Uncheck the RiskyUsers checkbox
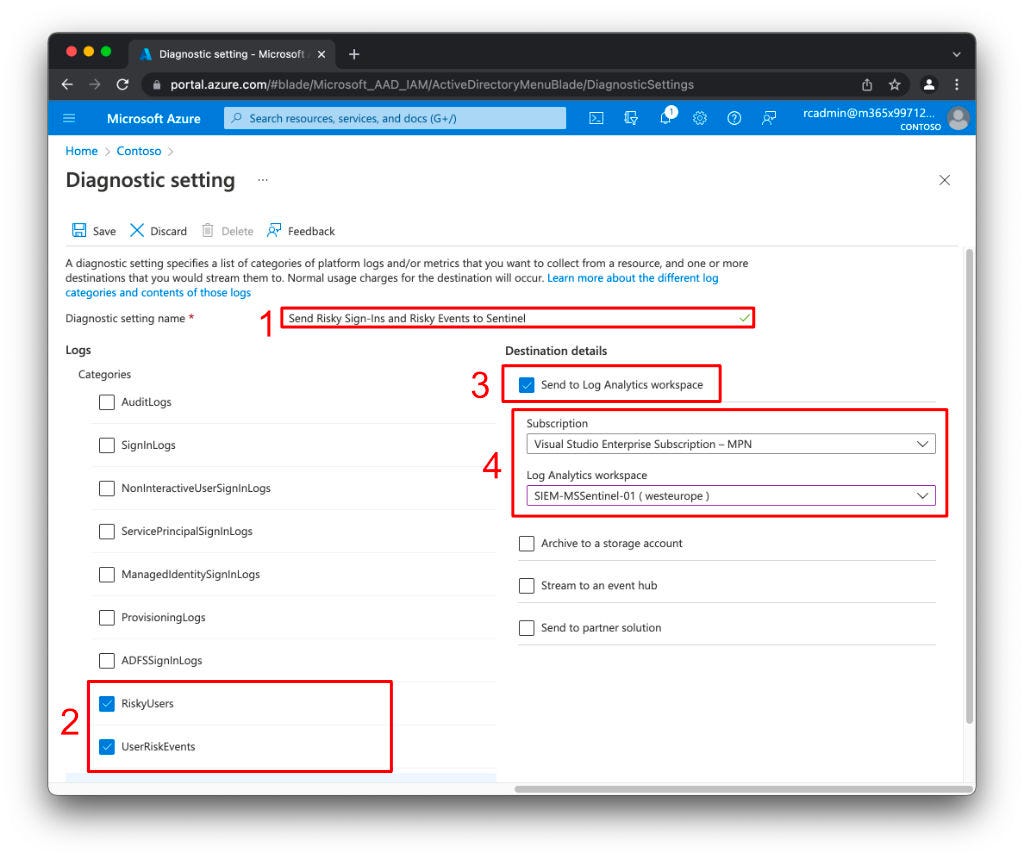1024x859 pixels. pyautogui.click(x=106, y=704)
